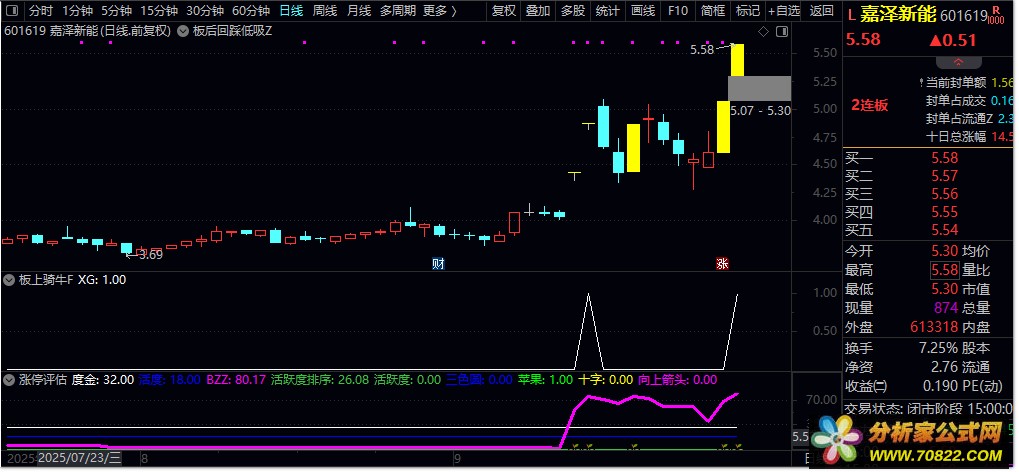Click the chart title 601619 嘉泽新能(日线.前复权)
Viewport: 1019px width, 472px height.
(x=87, y=31)
